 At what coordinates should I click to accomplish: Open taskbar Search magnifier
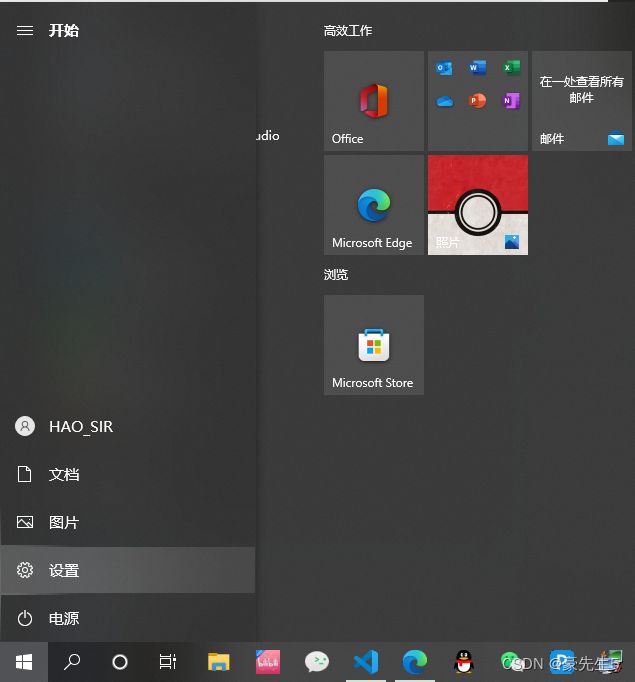[72, 662]
